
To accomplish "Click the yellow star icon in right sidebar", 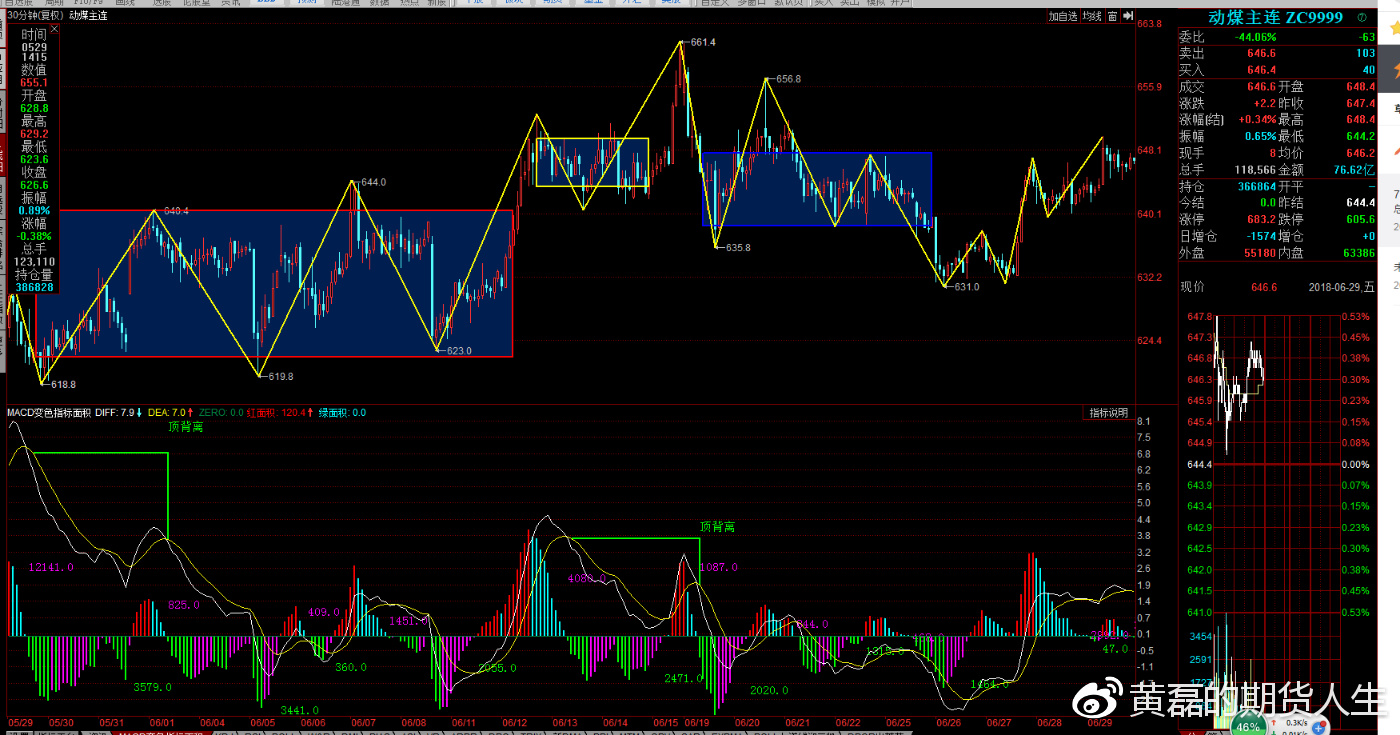I will point(1394,29).
